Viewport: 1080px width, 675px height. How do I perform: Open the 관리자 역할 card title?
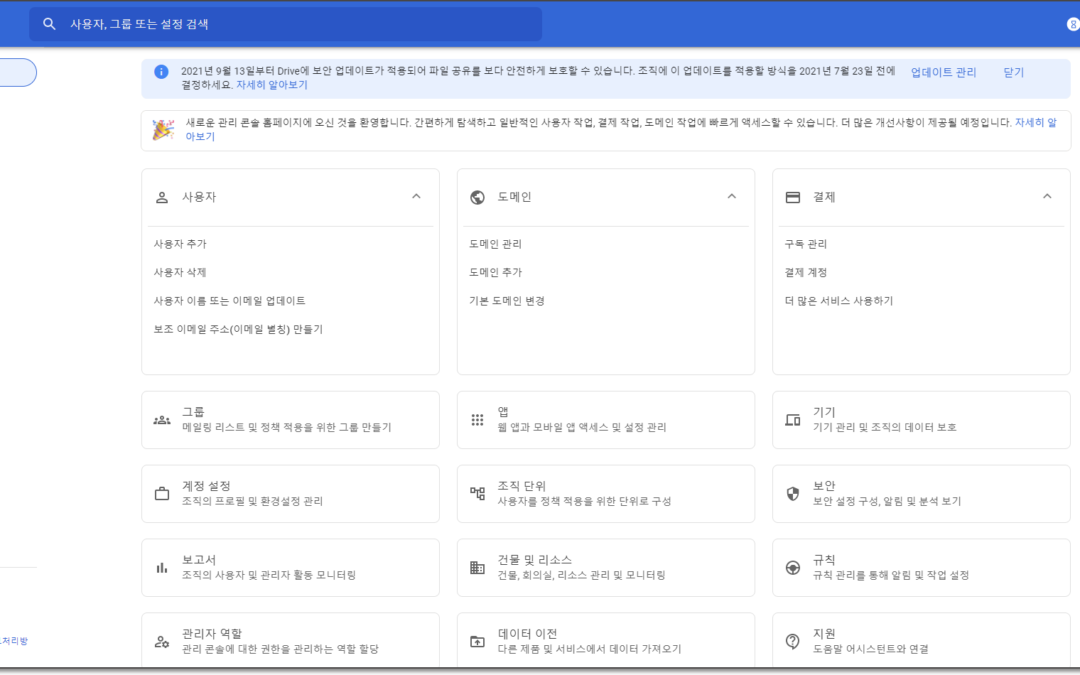(x=211, y=633)
